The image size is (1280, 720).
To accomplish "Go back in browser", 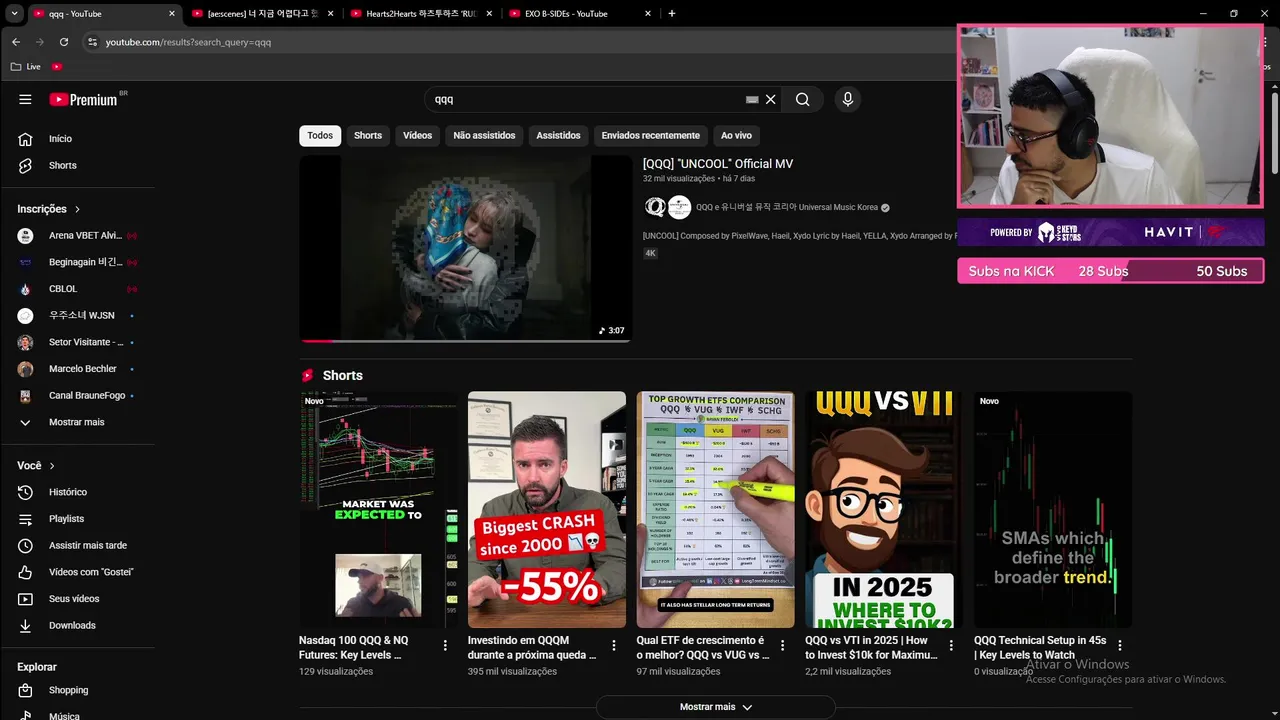I will click(x=16, y=42).
